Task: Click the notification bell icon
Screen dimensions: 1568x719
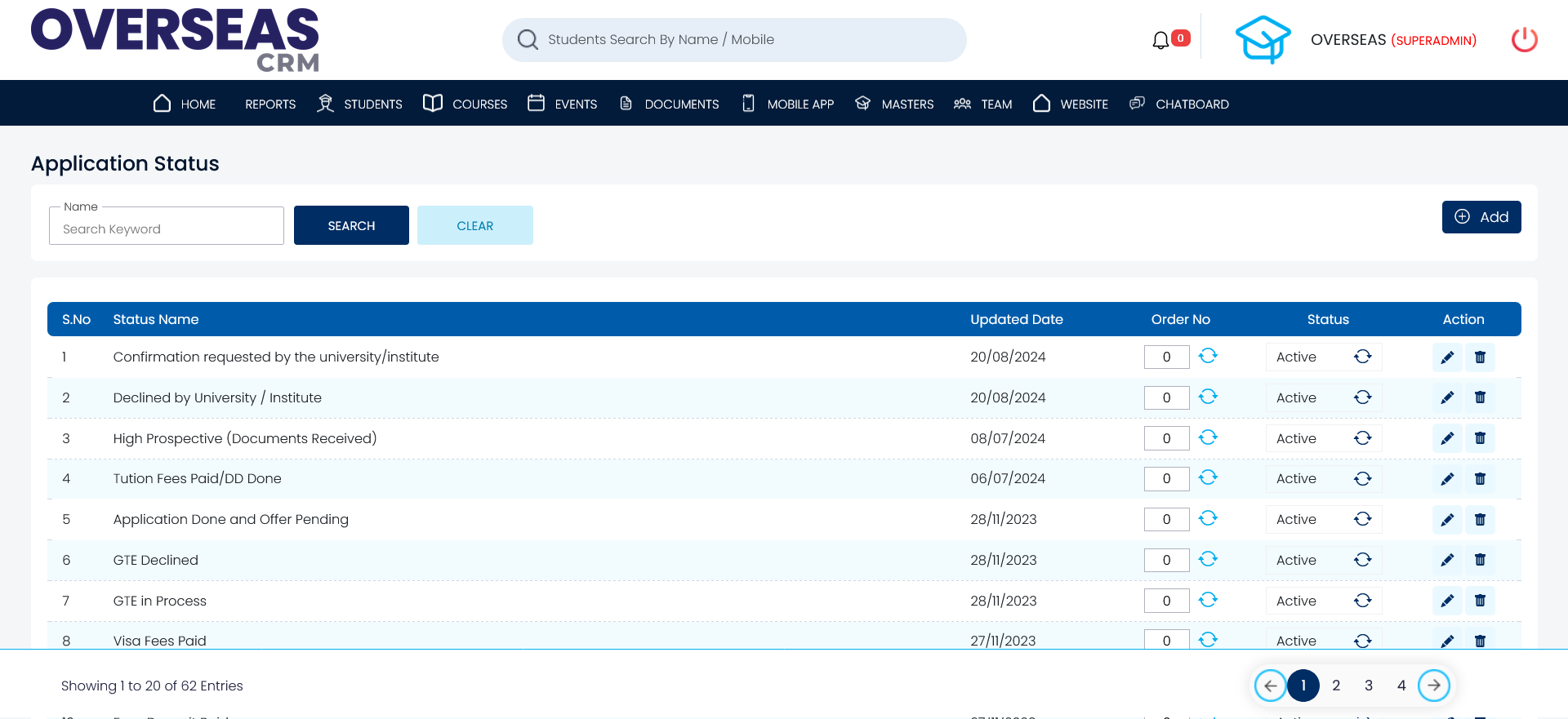Action: pyautogui.click(x=1160, y=40)
